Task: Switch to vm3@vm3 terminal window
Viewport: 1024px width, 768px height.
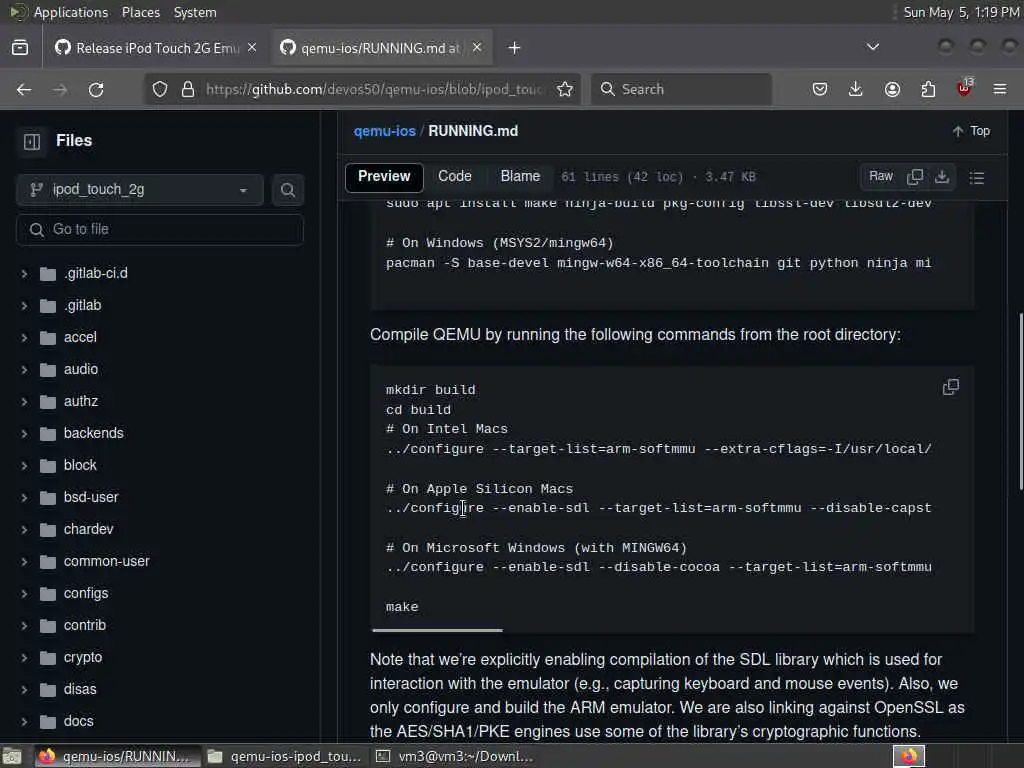Action: (455, 757)
